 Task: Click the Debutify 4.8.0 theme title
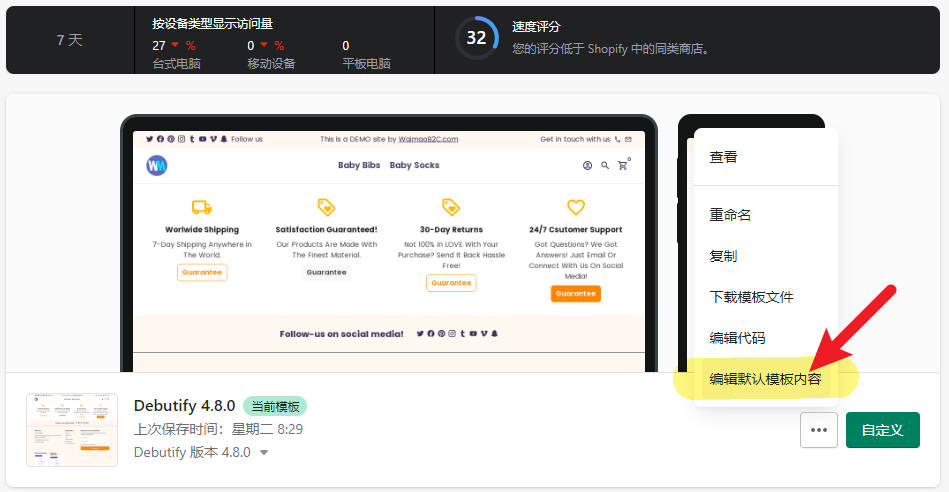(185, 405)
